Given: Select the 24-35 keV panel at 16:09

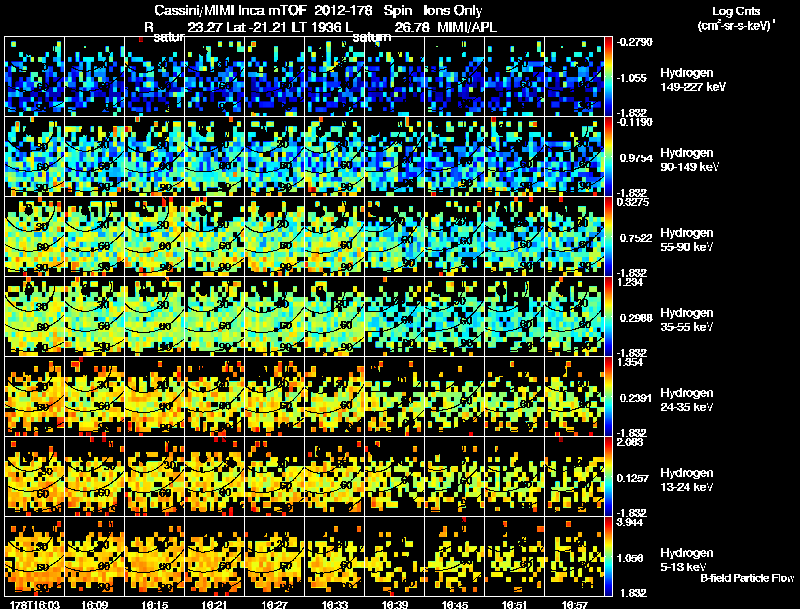Looking at the screenshot, I should pyautogui.click(x=94, y=397).
